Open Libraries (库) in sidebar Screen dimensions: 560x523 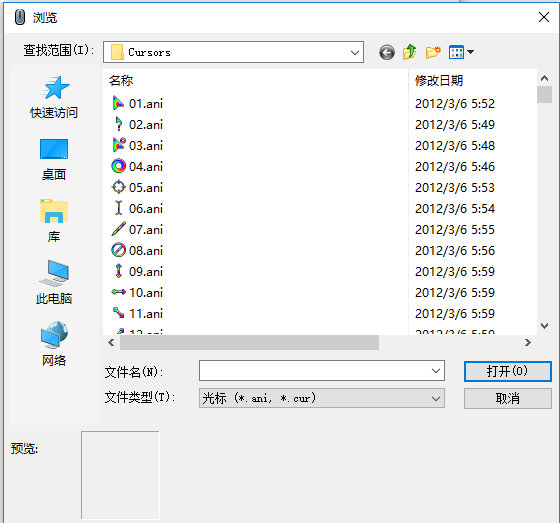(54, 221)
